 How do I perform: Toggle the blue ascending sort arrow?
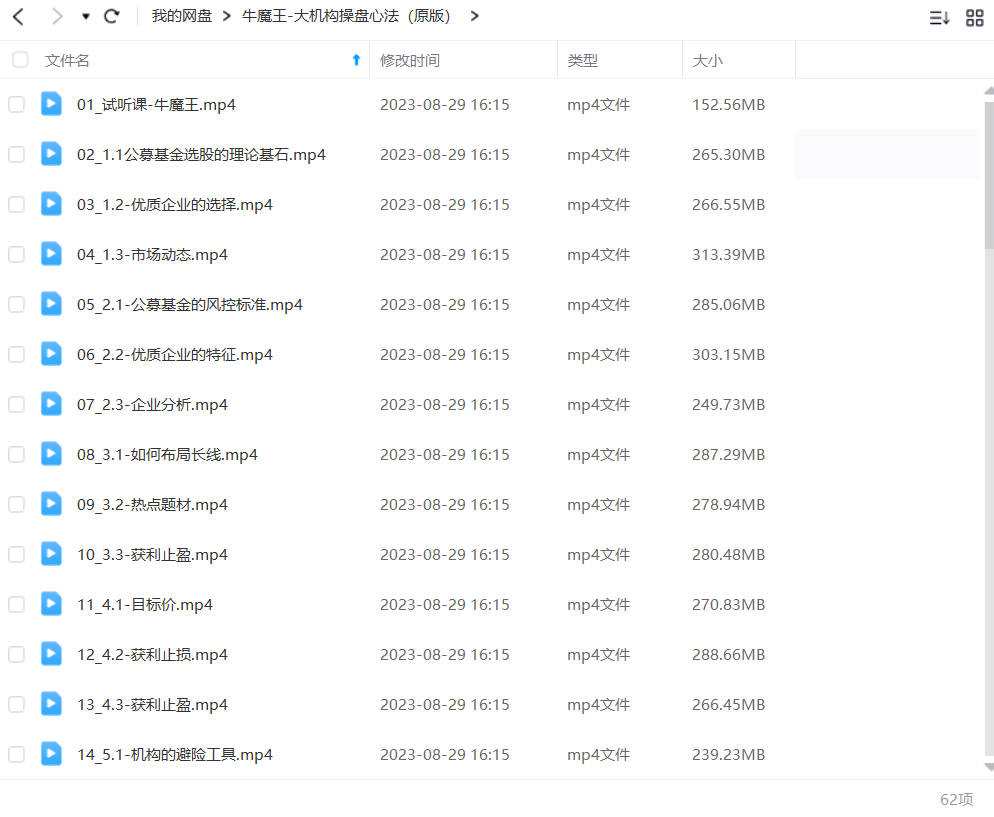coord(356,60)
